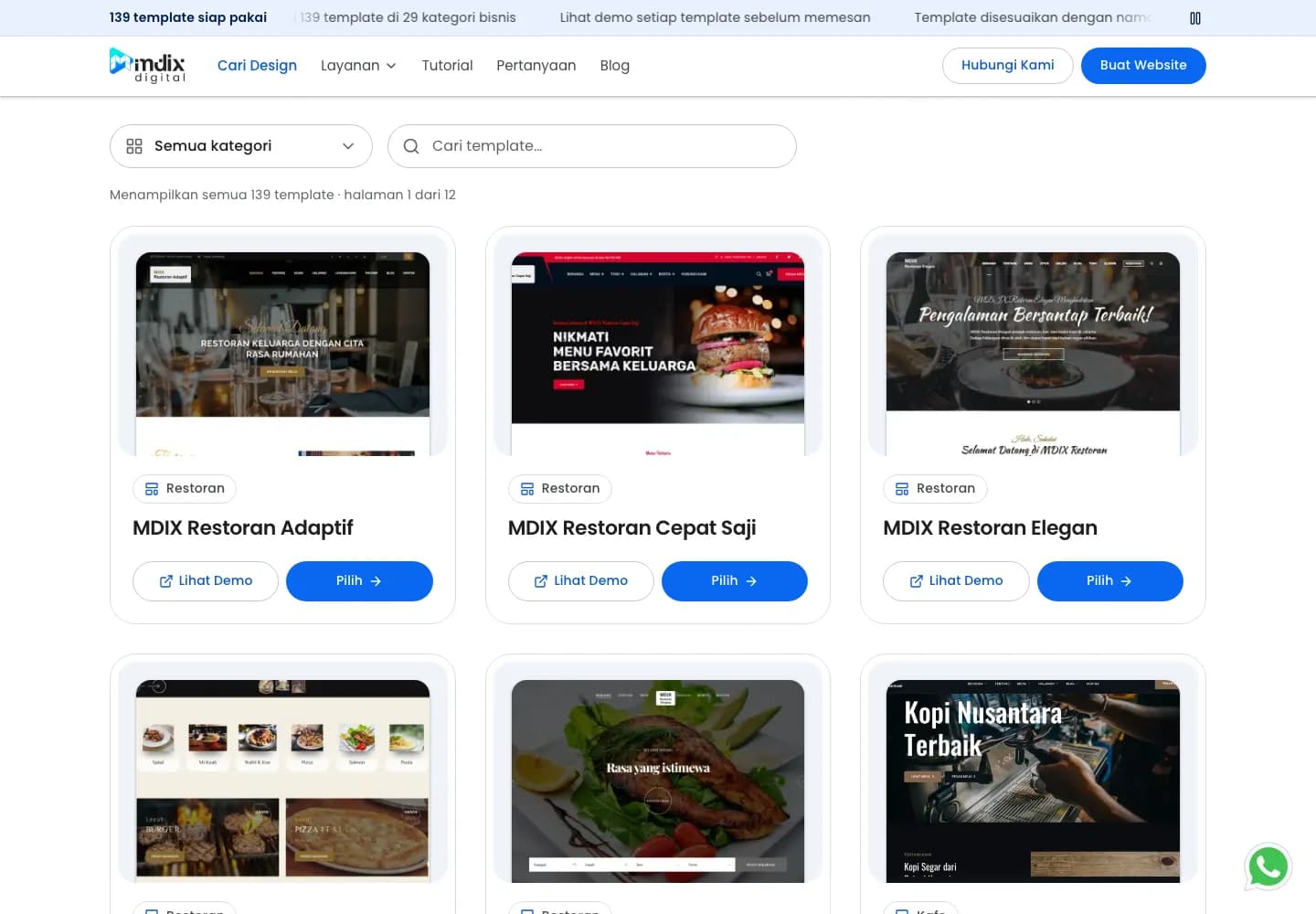Screen dimensions: 1316x914
Task: Choose the MDIX Restoran Adaptif template
Action: pos(359,581)
